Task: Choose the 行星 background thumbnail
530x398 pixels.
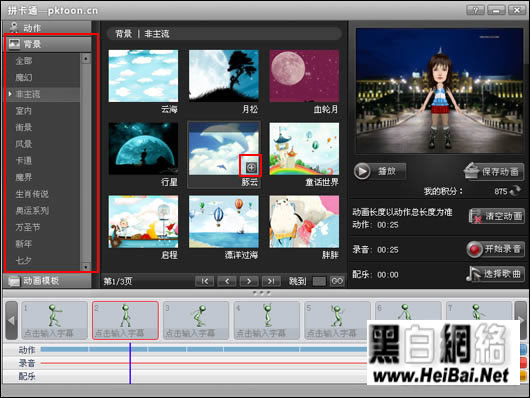Action: 143,149
